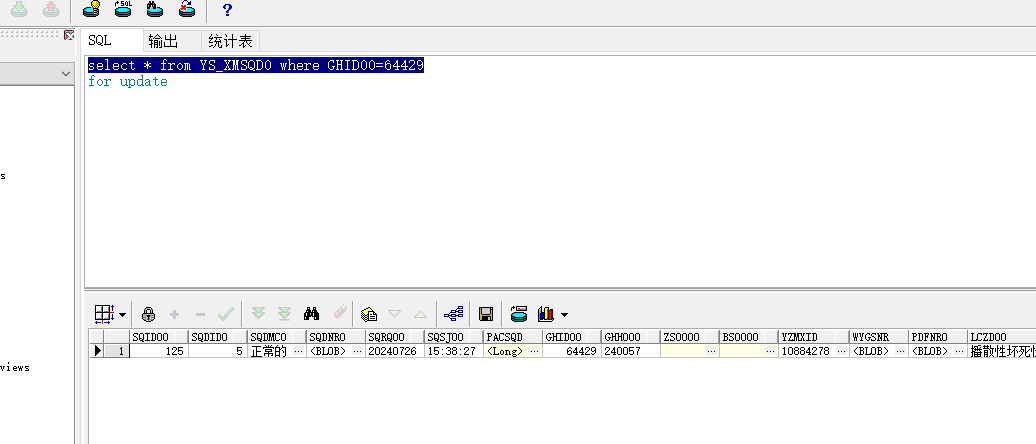
Task: Click the Insert Record plus icon
Action: click(174, 314)
